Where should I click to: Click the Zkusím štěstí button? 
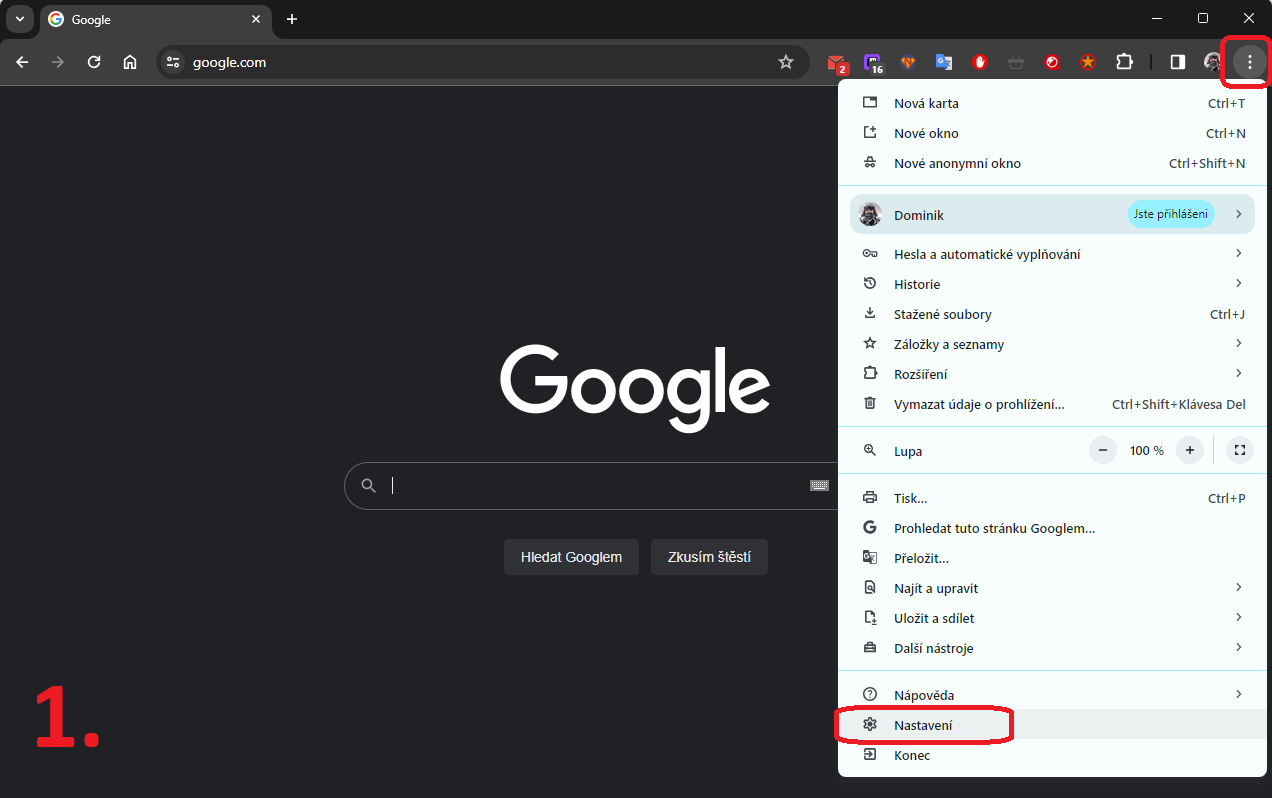click(709, 557)
